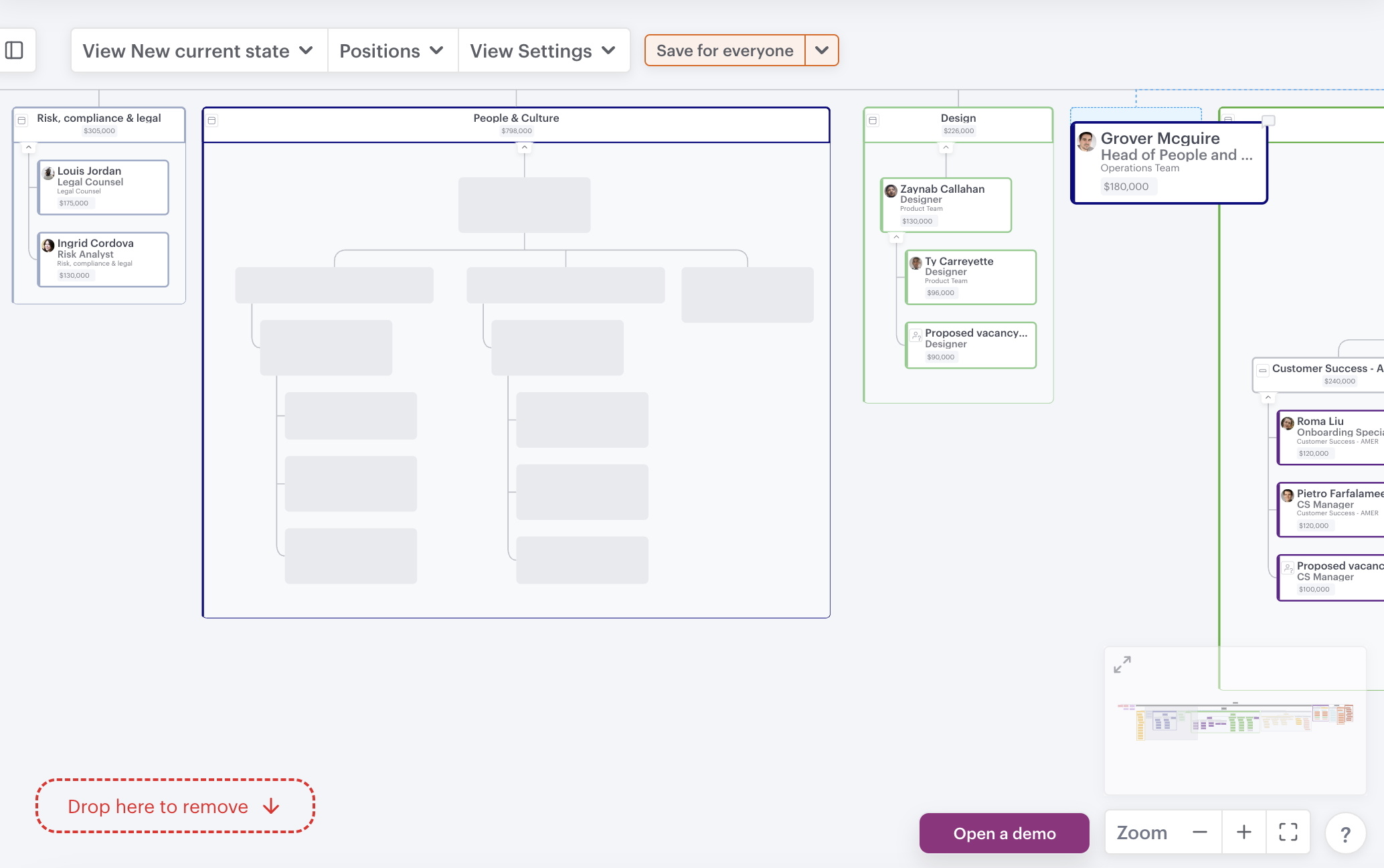Collapse Risk, compliance & legal group
This screenshot has height=868, width=1384.
[x=22, y=120]
